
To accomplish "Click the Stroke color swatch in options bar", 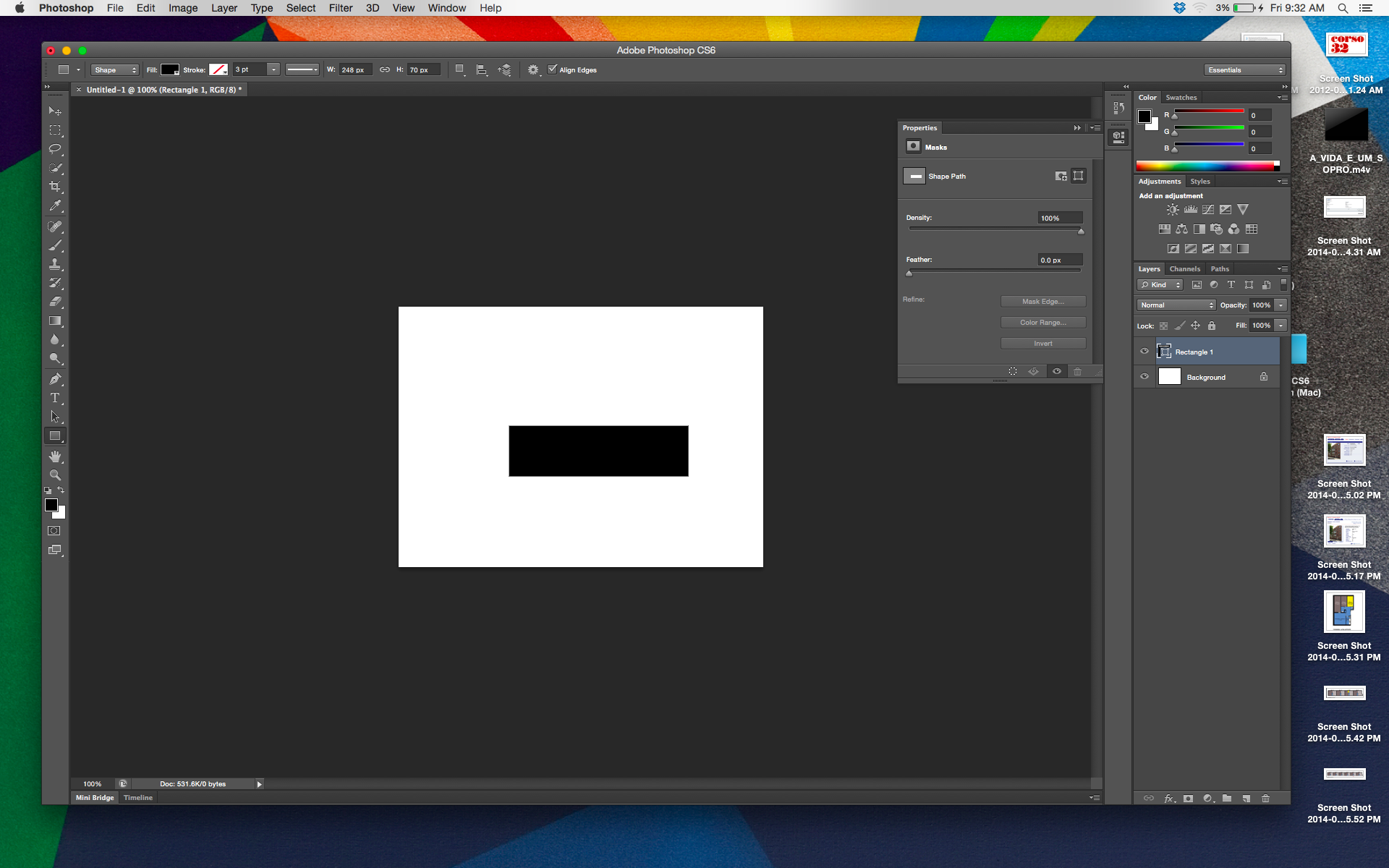I will coord(218,69).
